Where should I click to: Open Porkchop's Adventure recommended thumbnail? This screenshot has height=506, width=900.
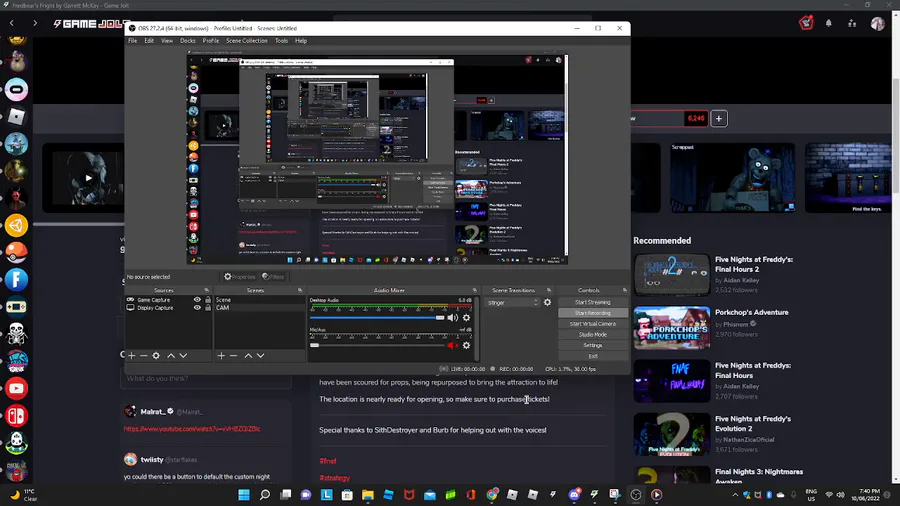(672, 328)
